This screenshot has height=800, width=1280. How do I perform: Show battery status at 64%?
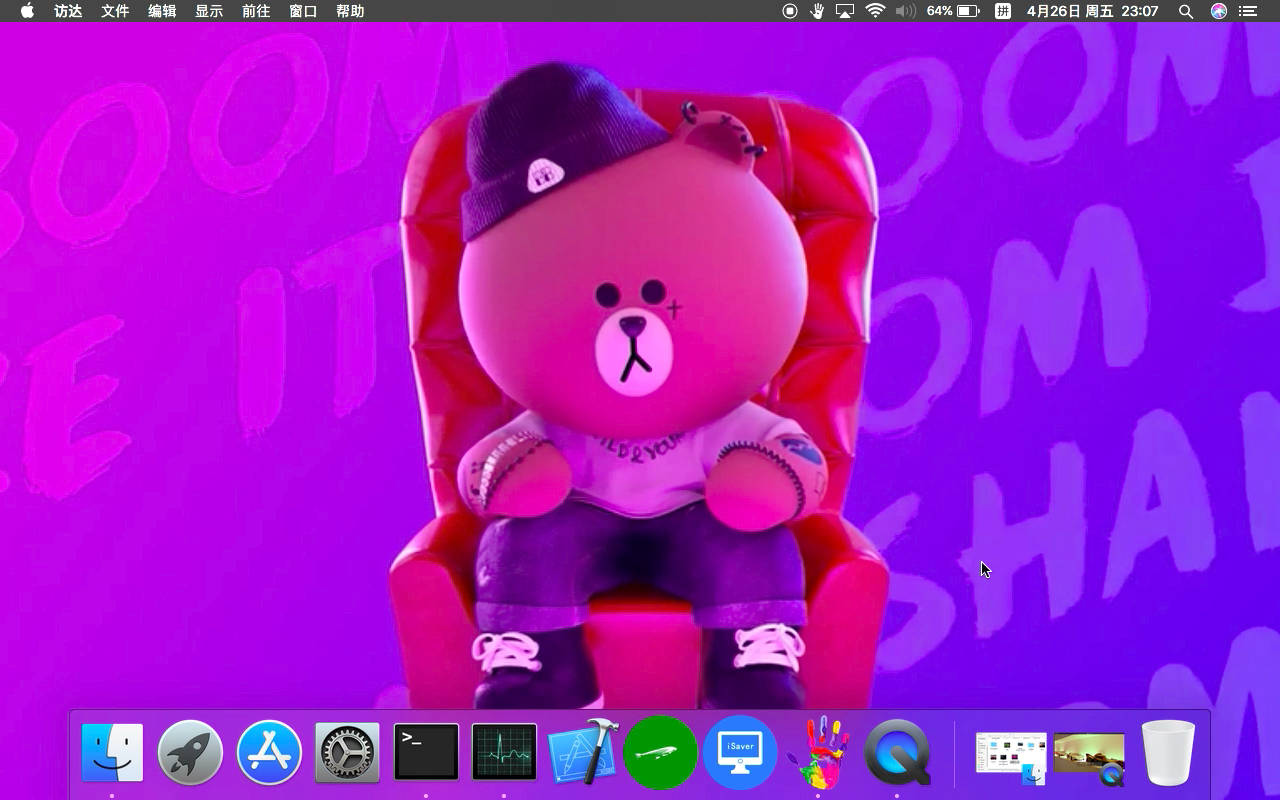pyautogui.click(x=953, y=11)
